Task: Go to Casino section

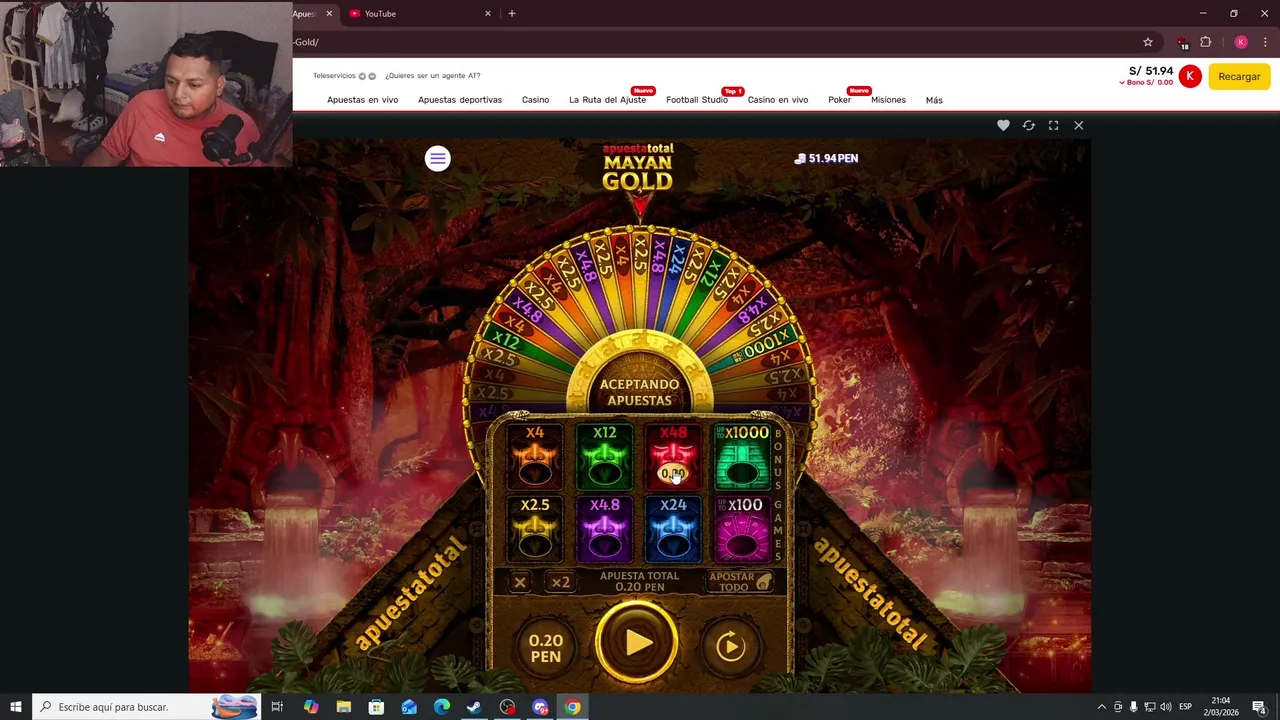Action: click(x=535, y=100)
